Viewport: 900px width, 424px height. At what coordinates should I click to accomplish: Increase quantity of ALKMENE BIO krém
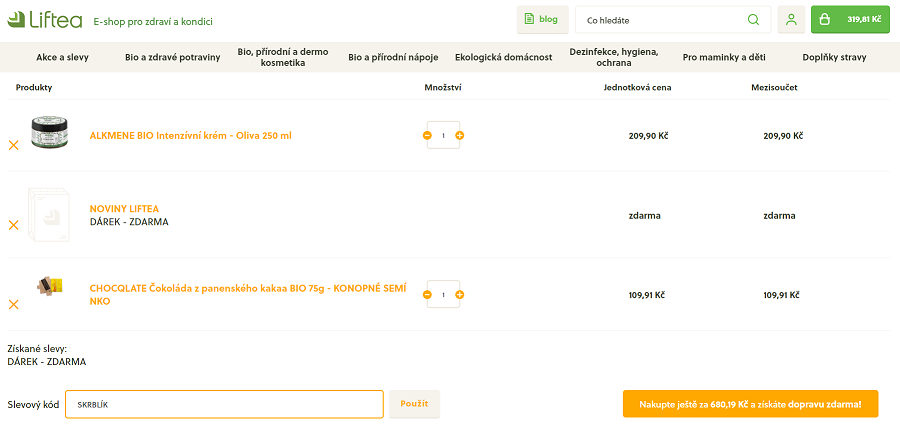[x=460, y=135]
